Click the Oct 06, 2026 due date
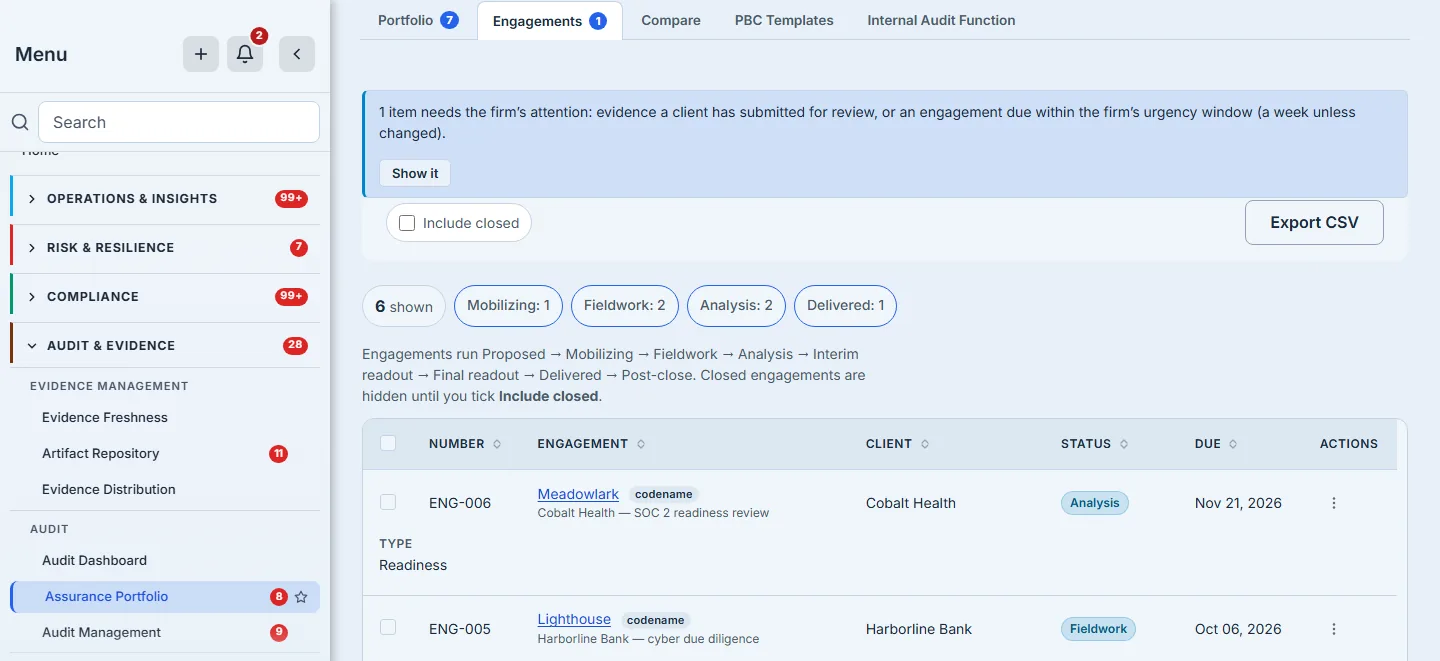Screen dimensions: 1440x661 point(1238,629)
